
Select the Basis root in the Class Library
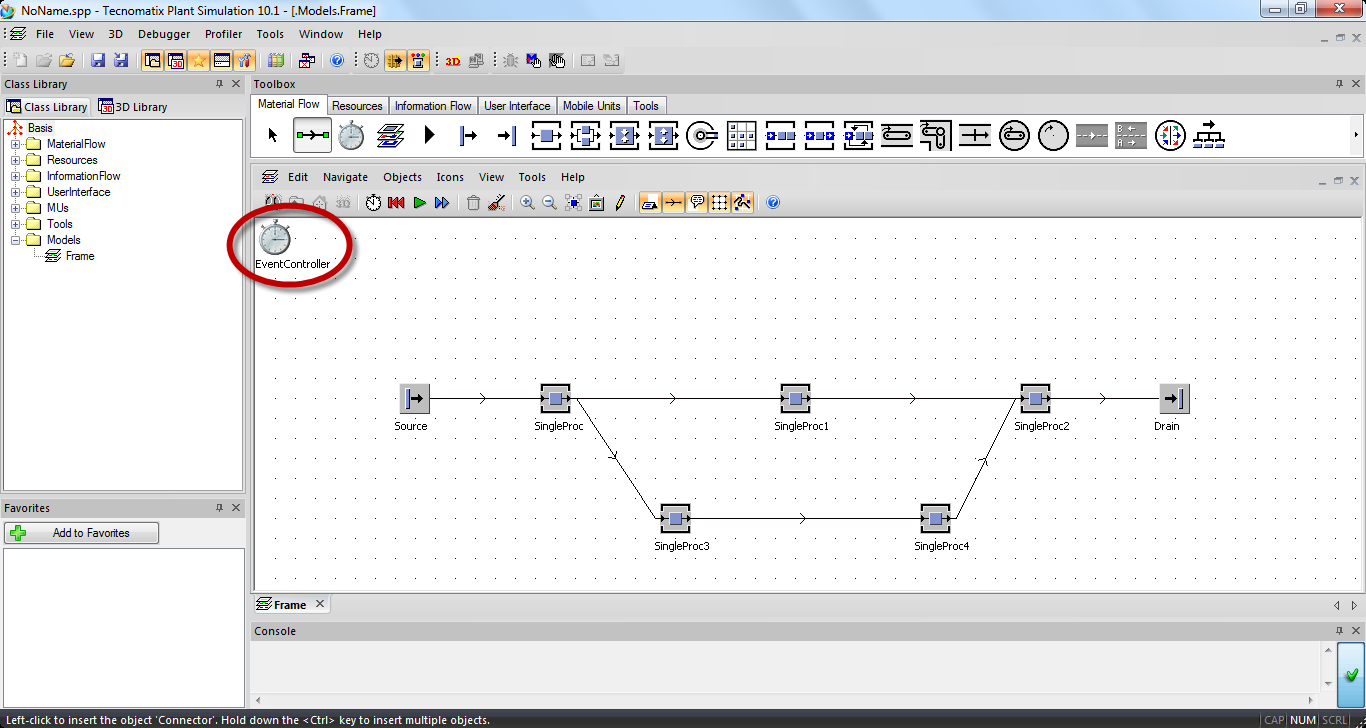click(40, 128)
